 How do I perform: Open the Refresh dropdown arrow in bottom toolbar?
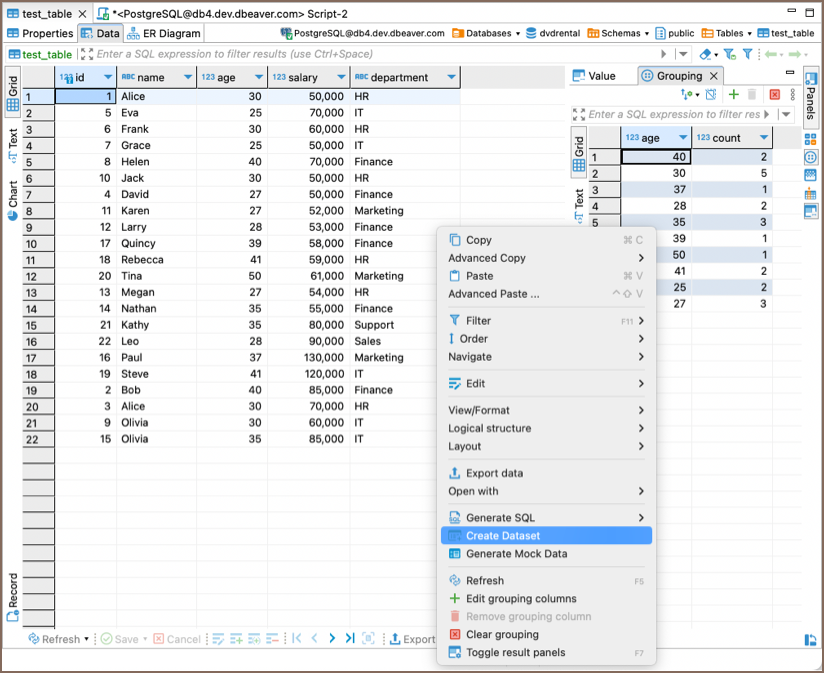[x=87, y=639]
